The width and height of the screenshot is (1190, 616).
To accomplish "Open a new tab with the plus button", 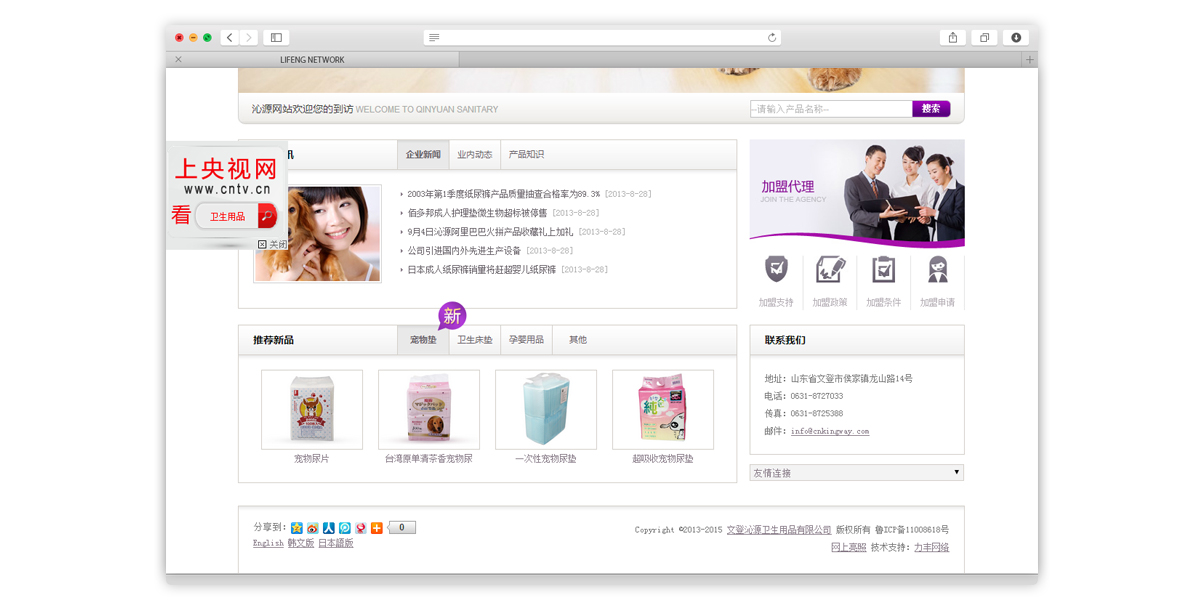I will coord(1029,60).
